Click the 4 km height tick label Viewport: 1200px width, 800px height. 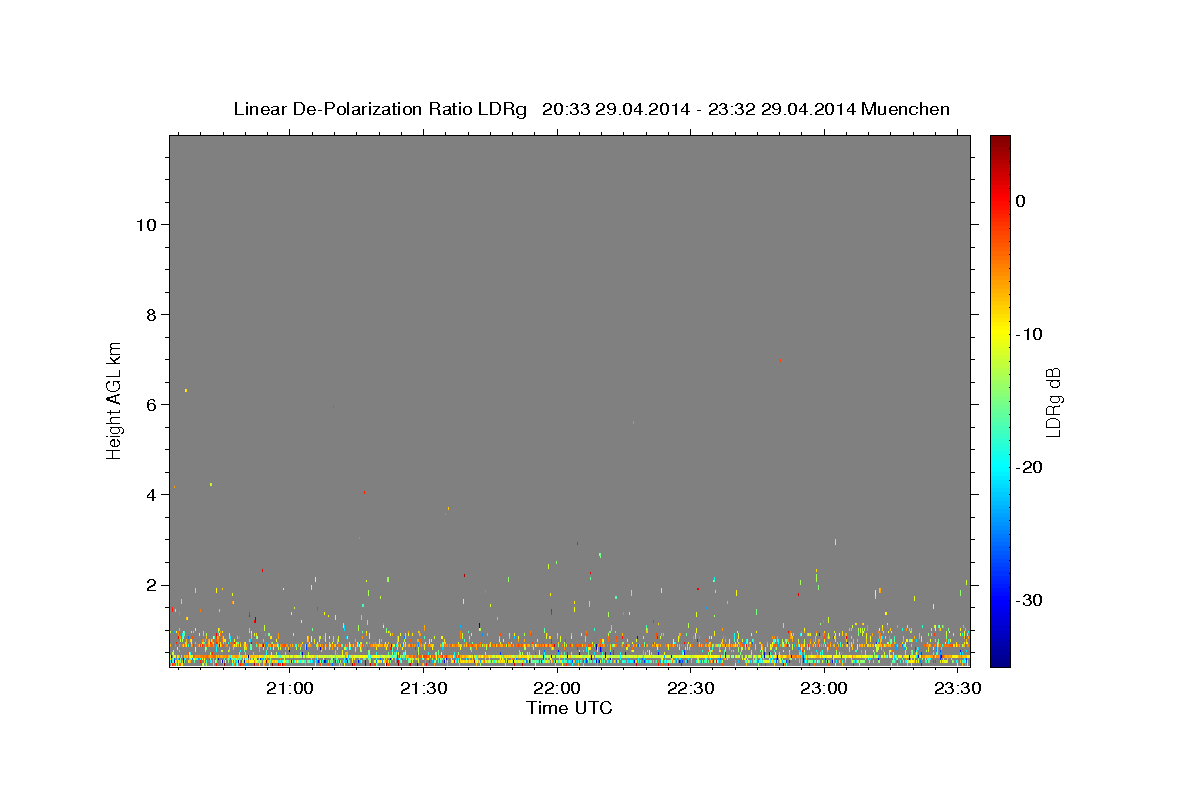pos(150,494)
